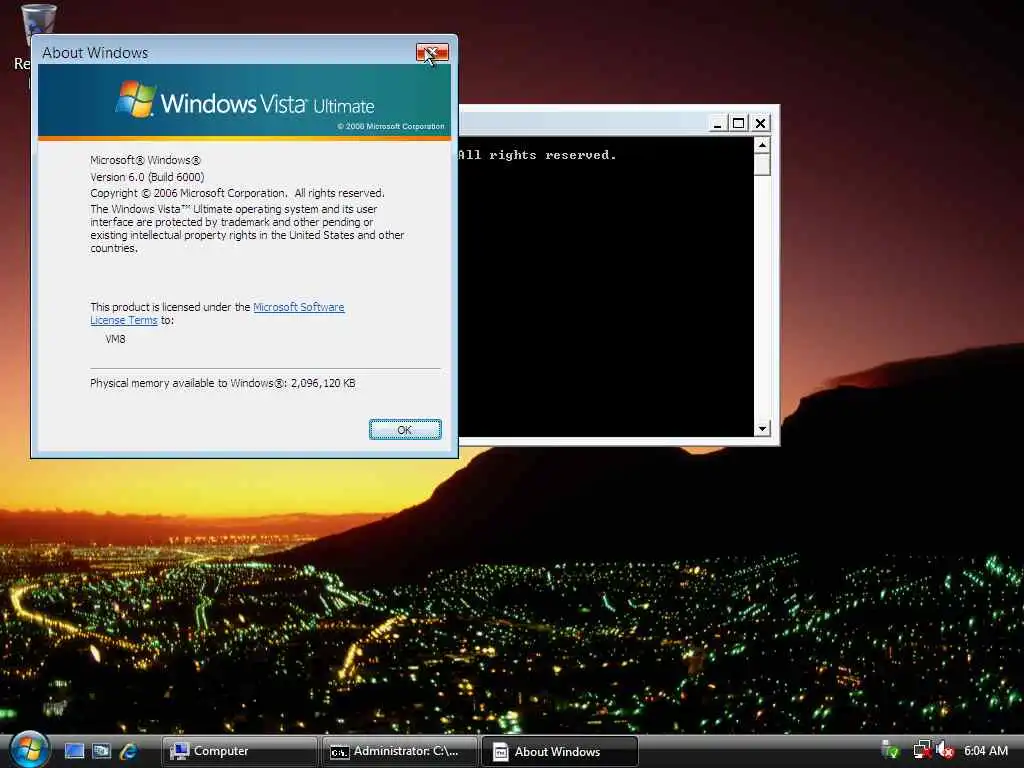
Task: Click command prompt scrollbar down arrow
Action: pos(762,428)
